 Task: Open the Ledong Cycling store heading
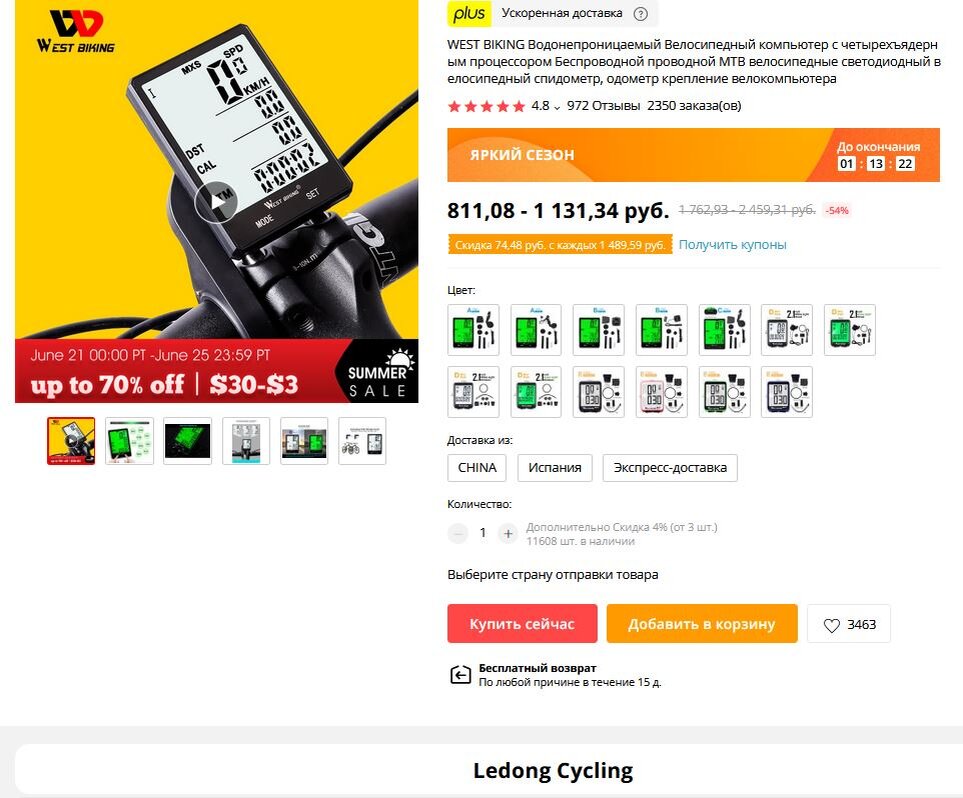click(x=553, y=770)
